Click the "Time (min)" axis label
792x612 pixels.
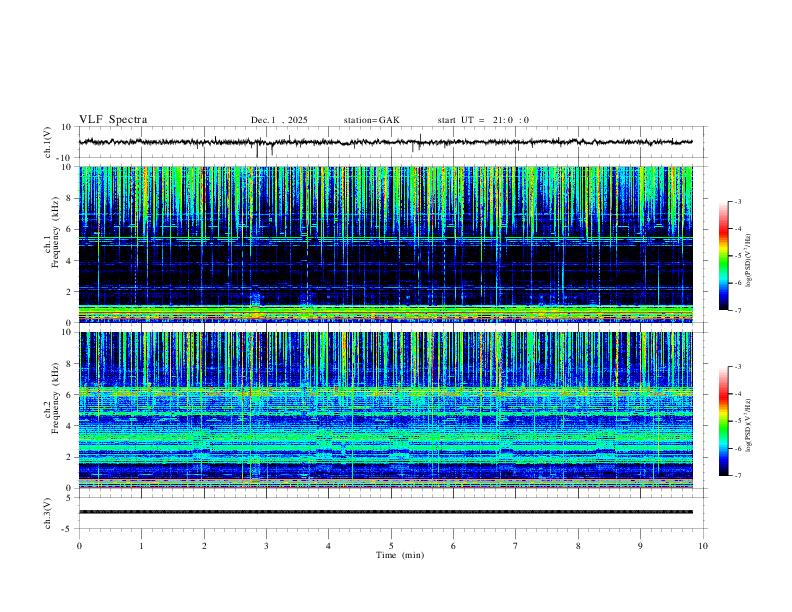pyautogui.click(x=400, y=555)
